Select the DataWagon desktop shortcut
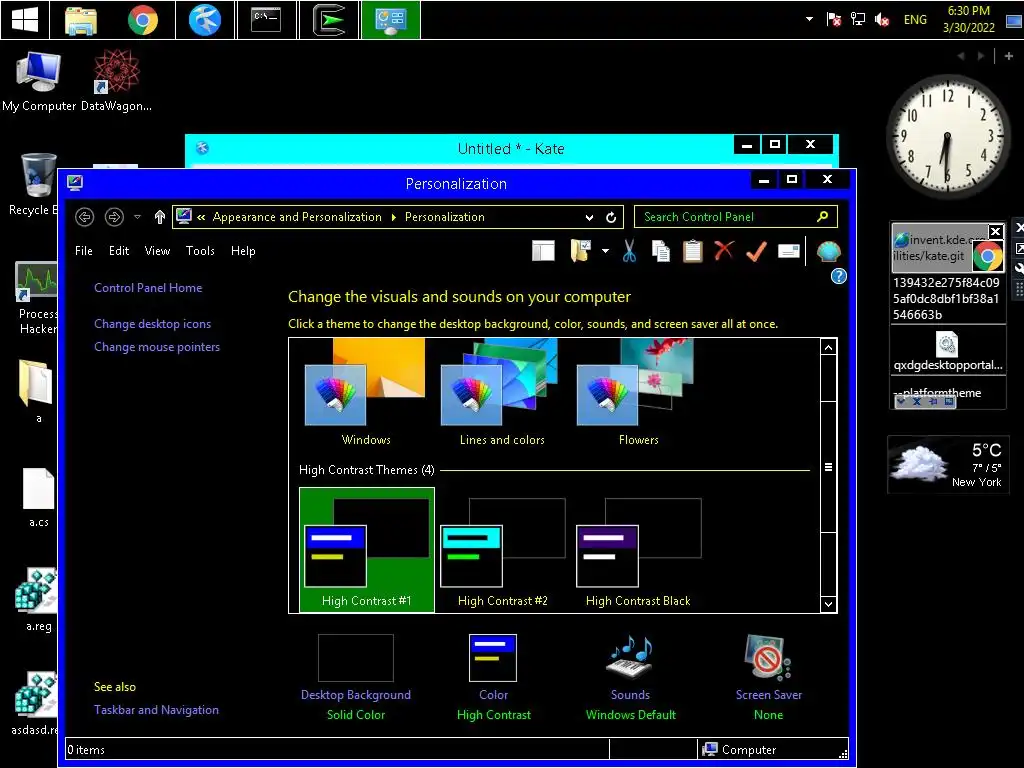Viewport: 1024px width, 768px height. [116, 82]
